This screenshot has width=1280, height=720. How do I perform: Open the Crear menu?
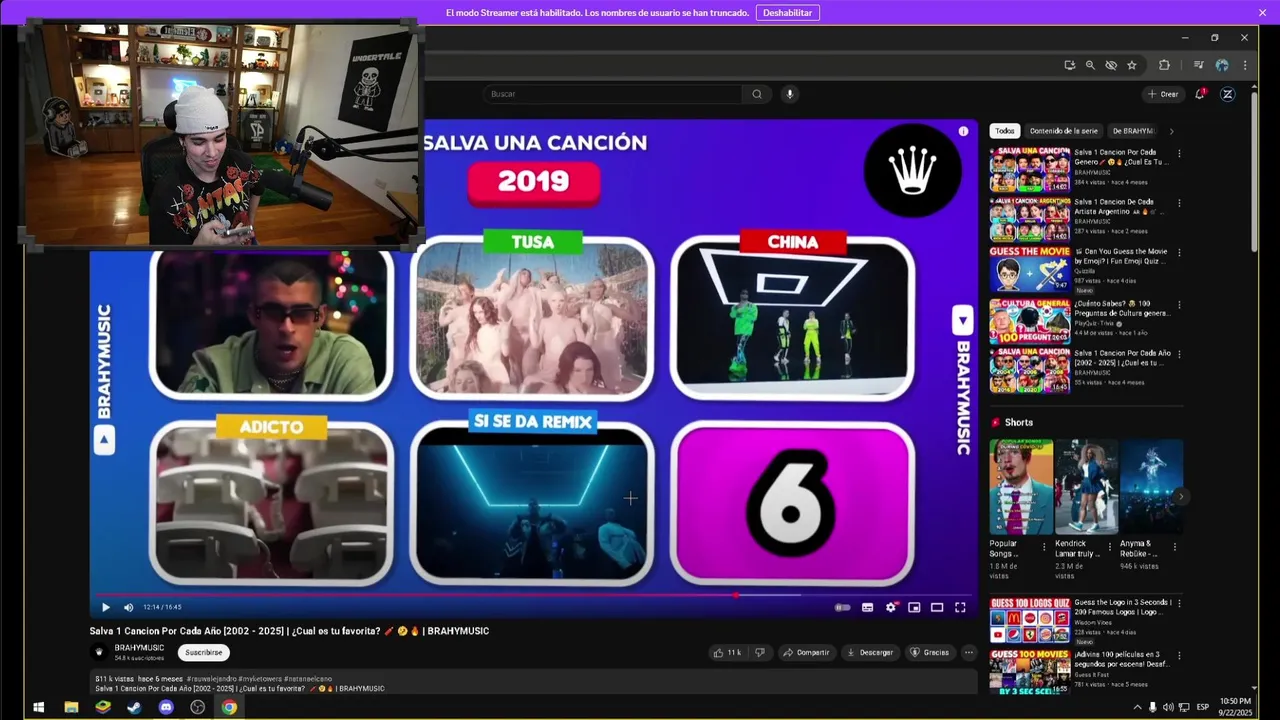[1163, 94]
